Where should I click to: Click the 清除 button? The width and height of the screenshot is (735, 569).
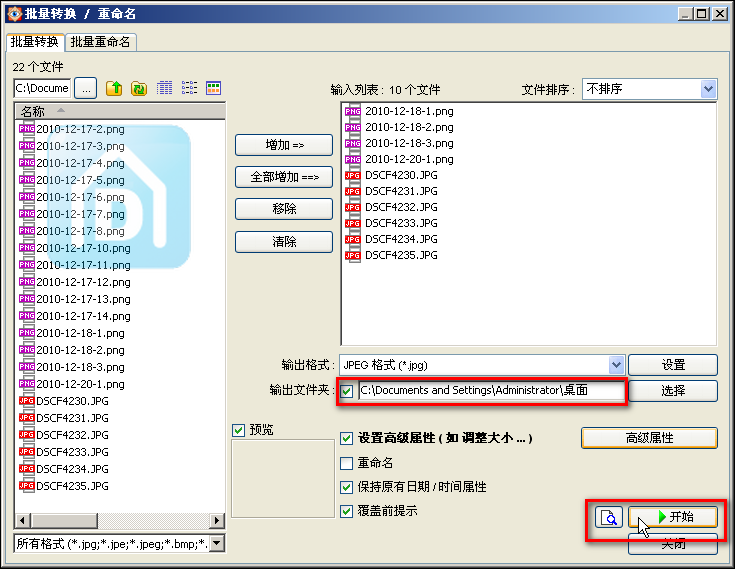(284, 242)
